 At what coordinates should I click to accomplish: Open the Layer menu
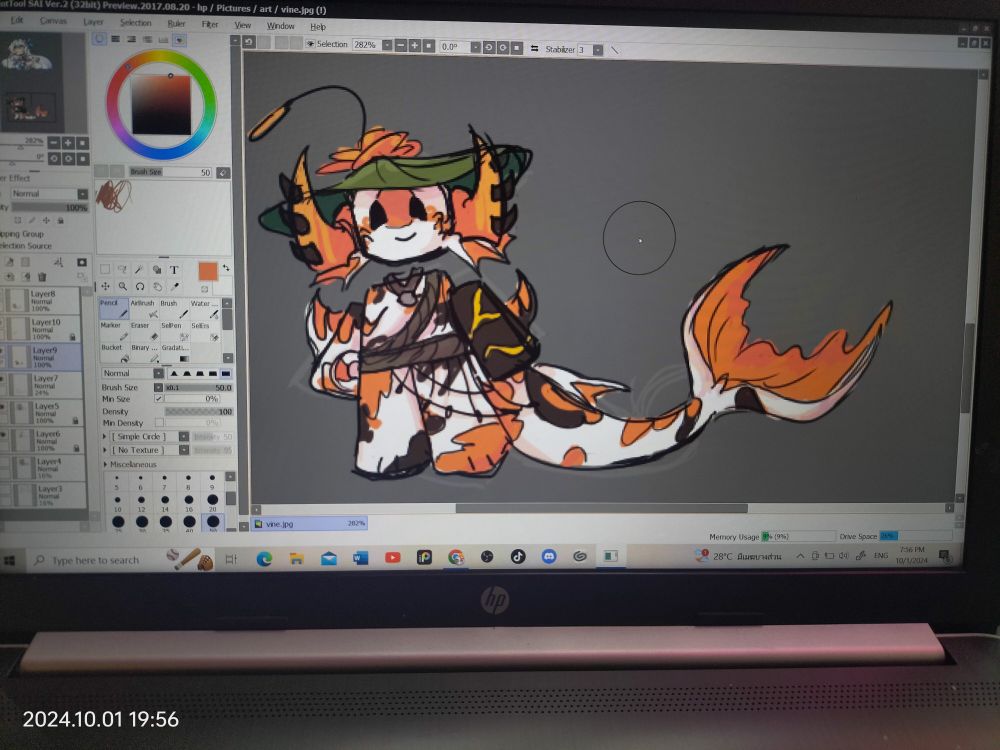(x=93, y=22)
